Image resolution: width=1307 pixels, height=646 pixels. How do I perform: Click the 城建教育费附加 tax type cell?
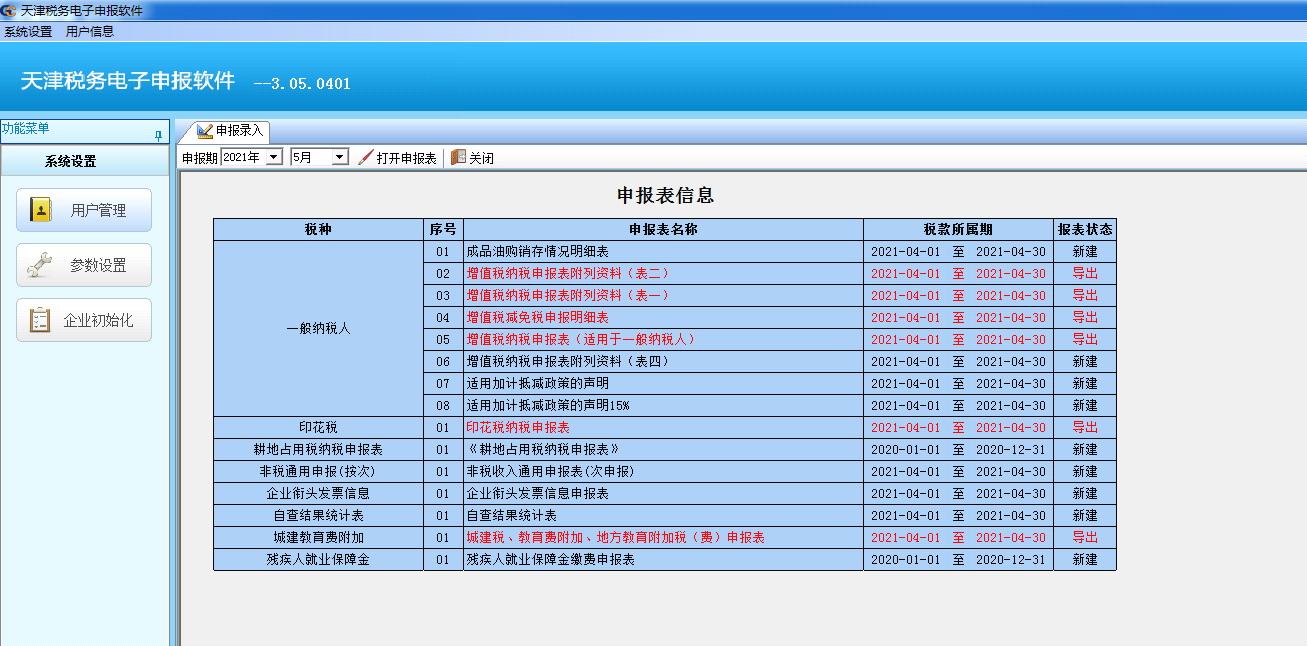[318, 538]
